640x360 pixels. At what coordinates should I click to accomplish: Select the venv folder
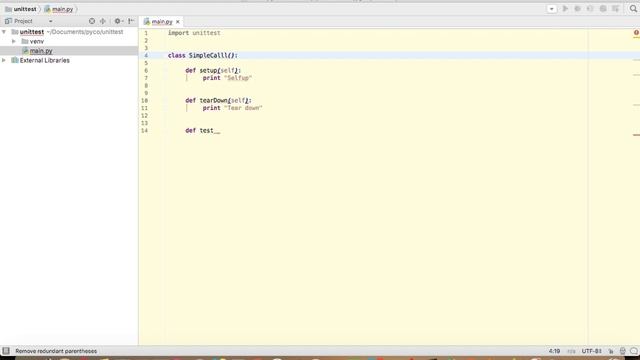pyautogui.click(x=37, y=41)
